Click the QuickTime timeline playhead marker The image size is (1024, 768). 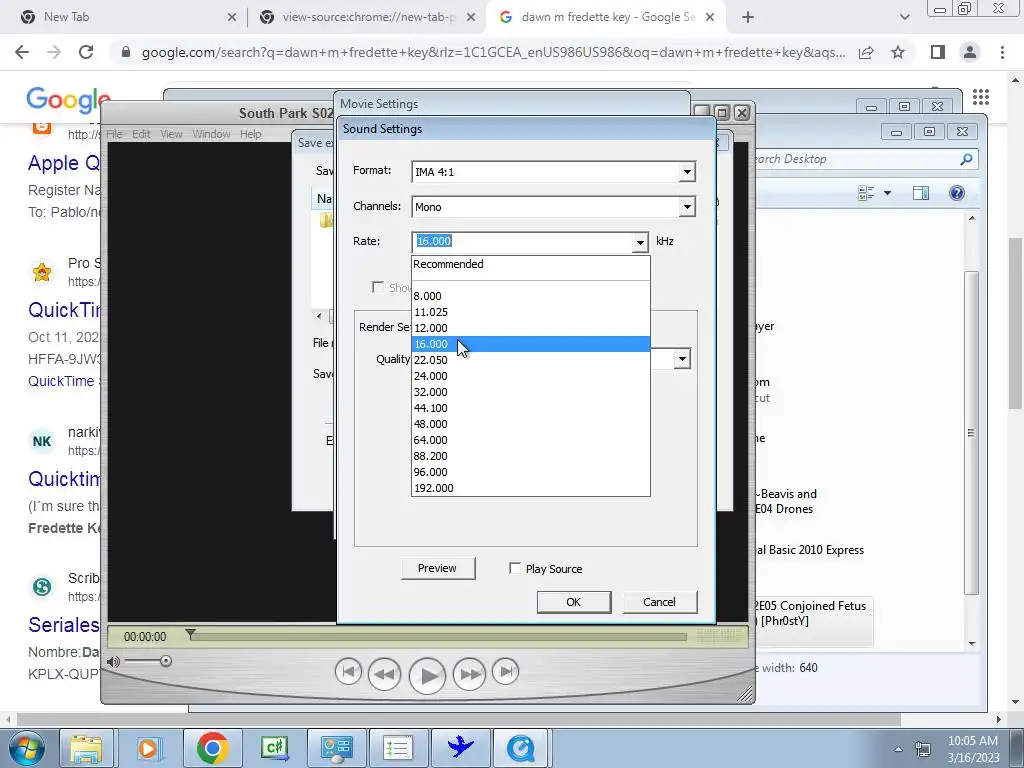point(190,634)
